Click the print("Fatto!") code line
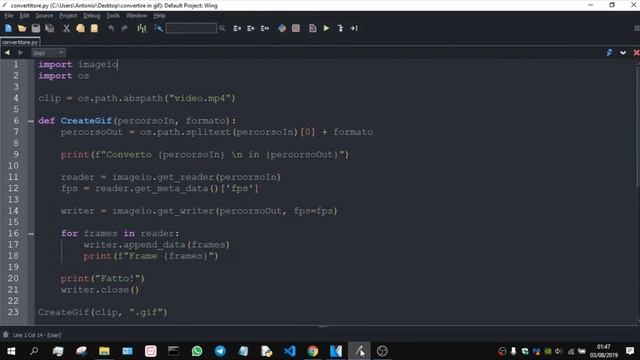This screenshot has height=360, width=640. (102, 278)
